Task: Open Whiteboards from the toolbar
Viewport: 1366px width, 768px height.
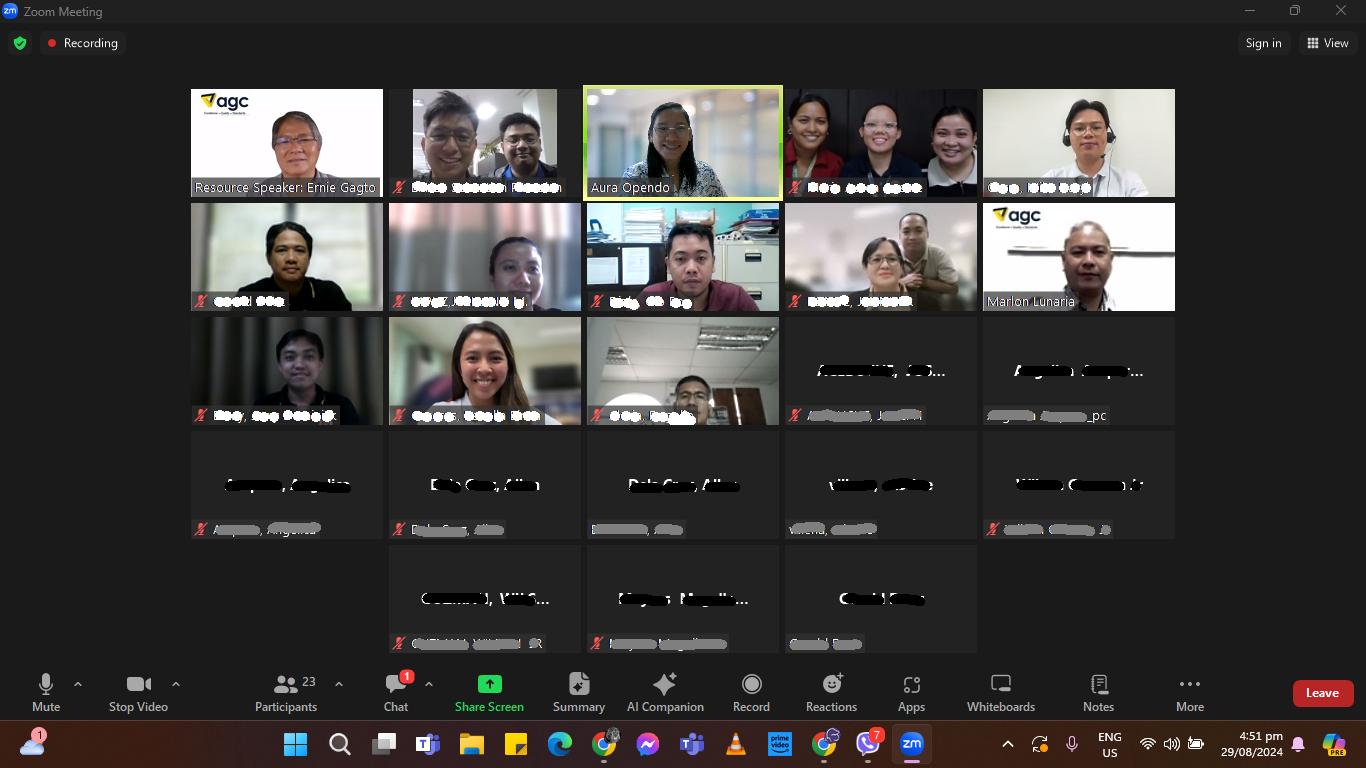Action: coord(1000,692)
